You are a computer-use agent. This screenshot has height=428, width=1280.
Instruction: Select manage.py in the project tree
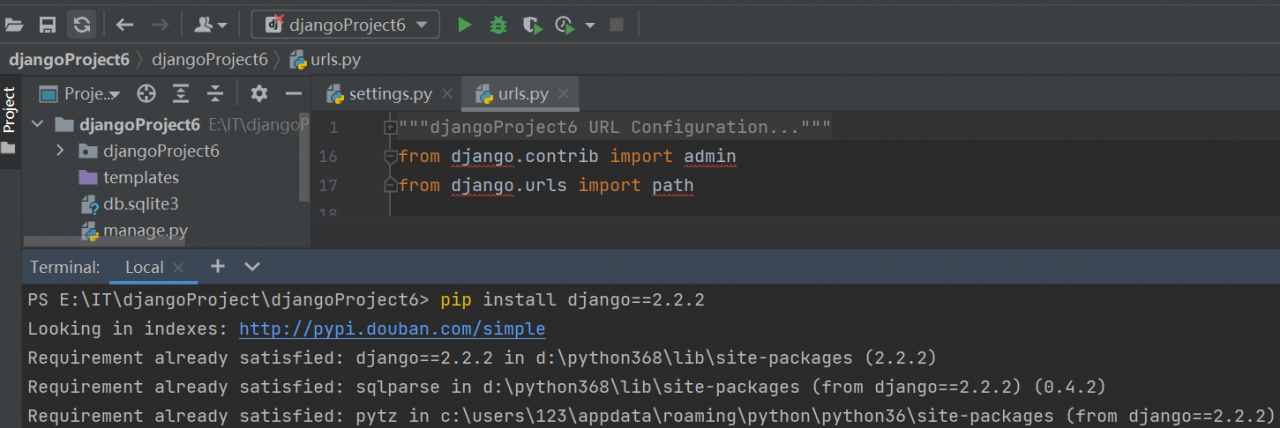click(x=145, y=231)
